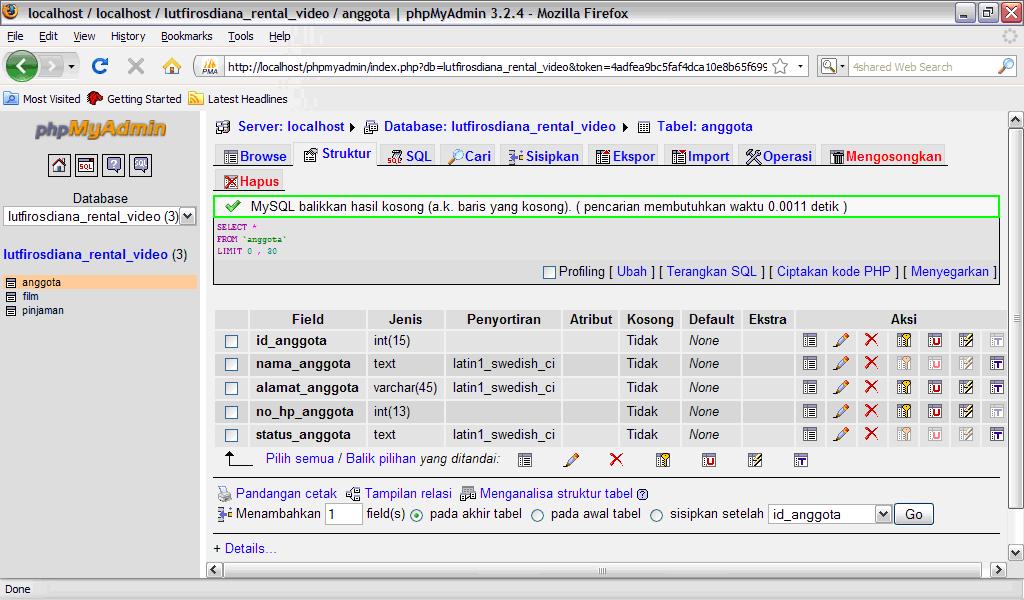Select 'pada awal tabel' radio option

click(x=537, y=515)
